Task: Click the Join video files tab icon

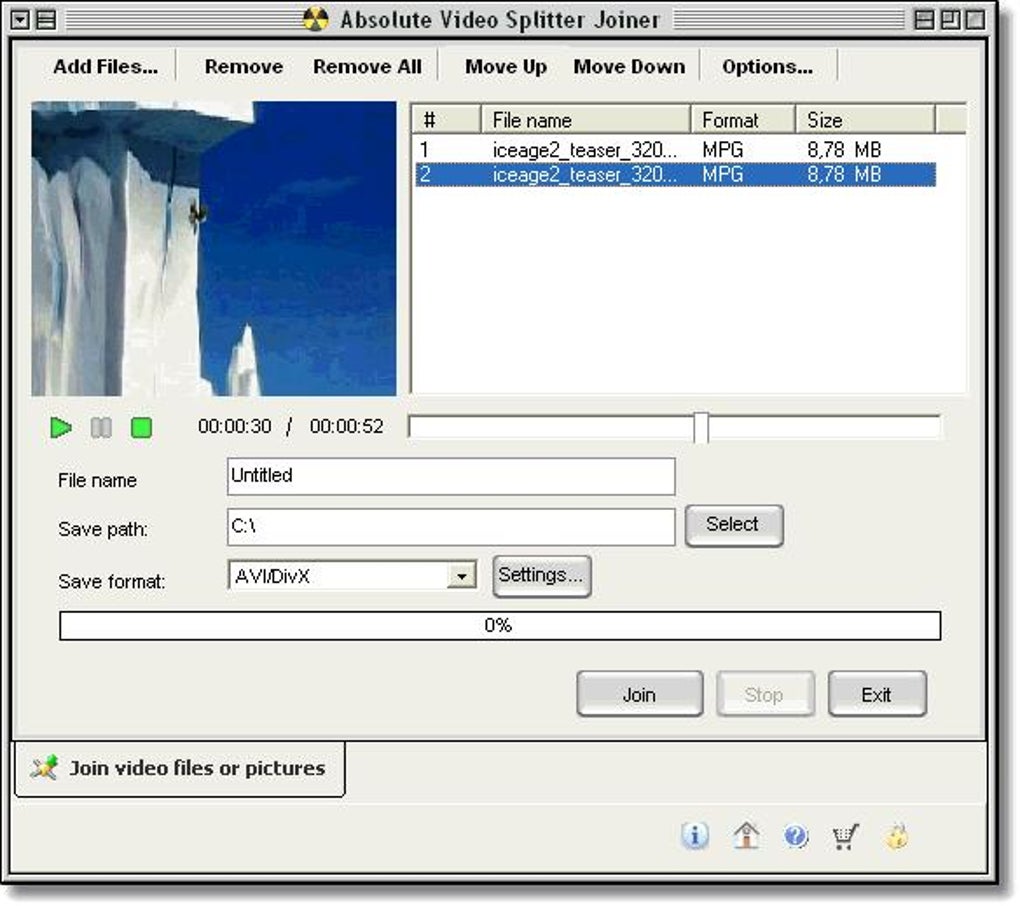Action: point(44,768)
